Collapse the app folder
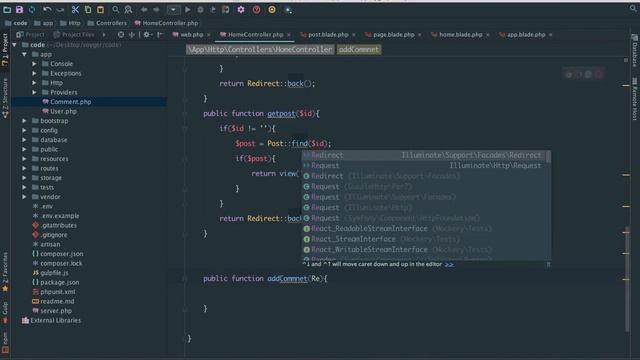Screen dimensions: 640x360 [24, 54]
